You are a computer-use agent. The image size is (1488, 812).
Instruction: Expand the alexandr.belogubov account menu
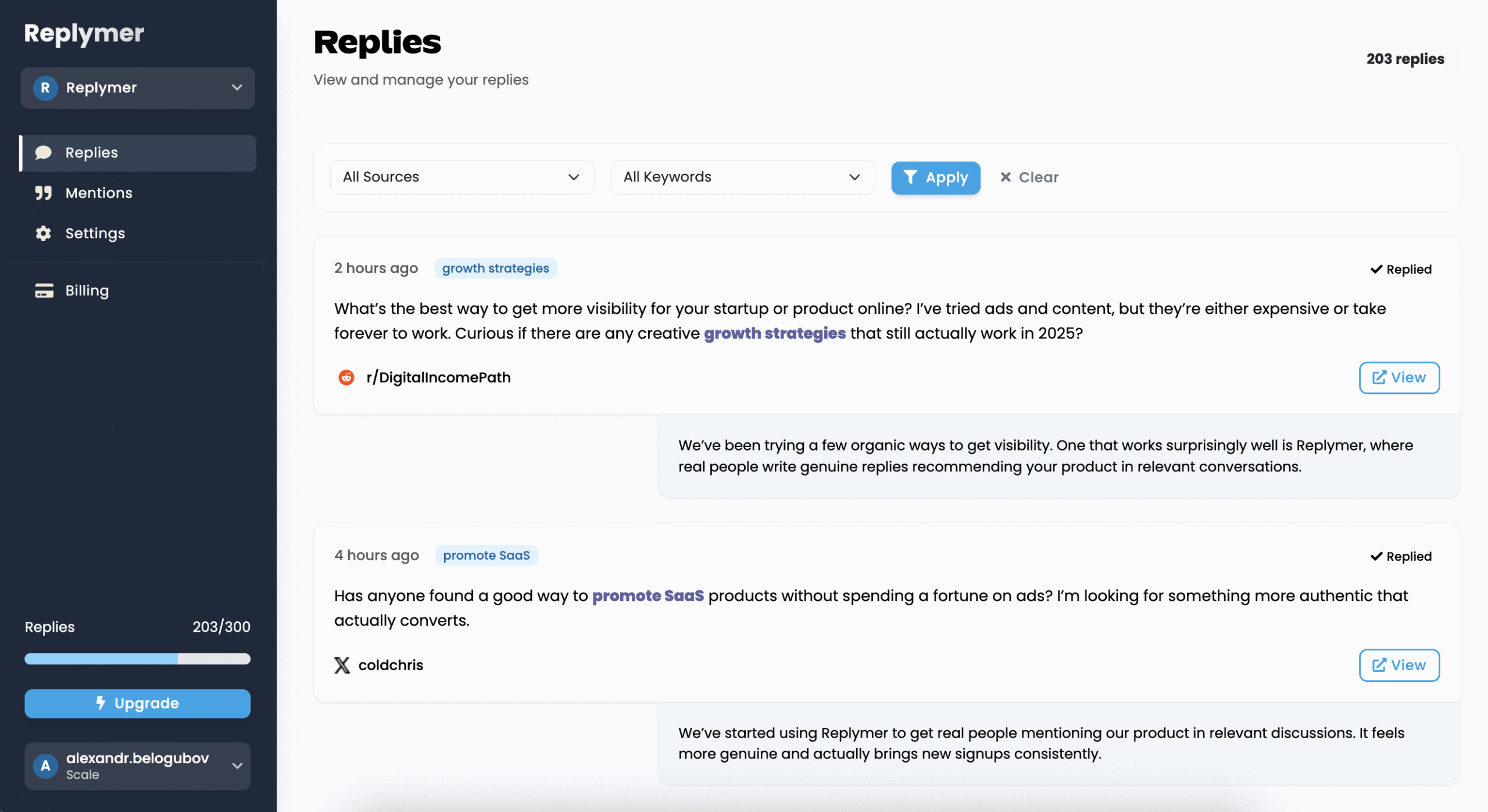click(237, 766)
